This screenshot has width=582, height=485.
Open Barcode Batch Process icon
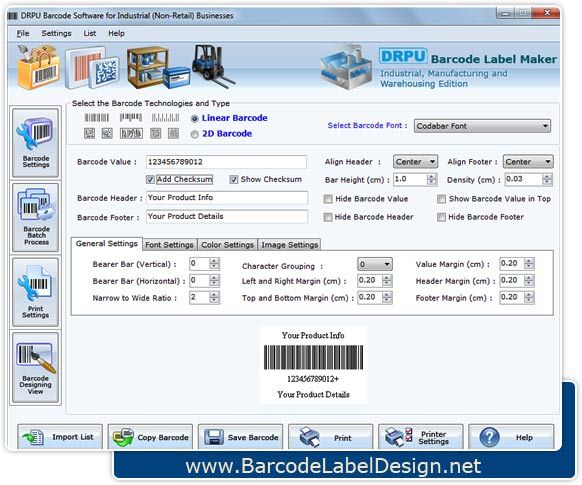[x=36, y=217]
